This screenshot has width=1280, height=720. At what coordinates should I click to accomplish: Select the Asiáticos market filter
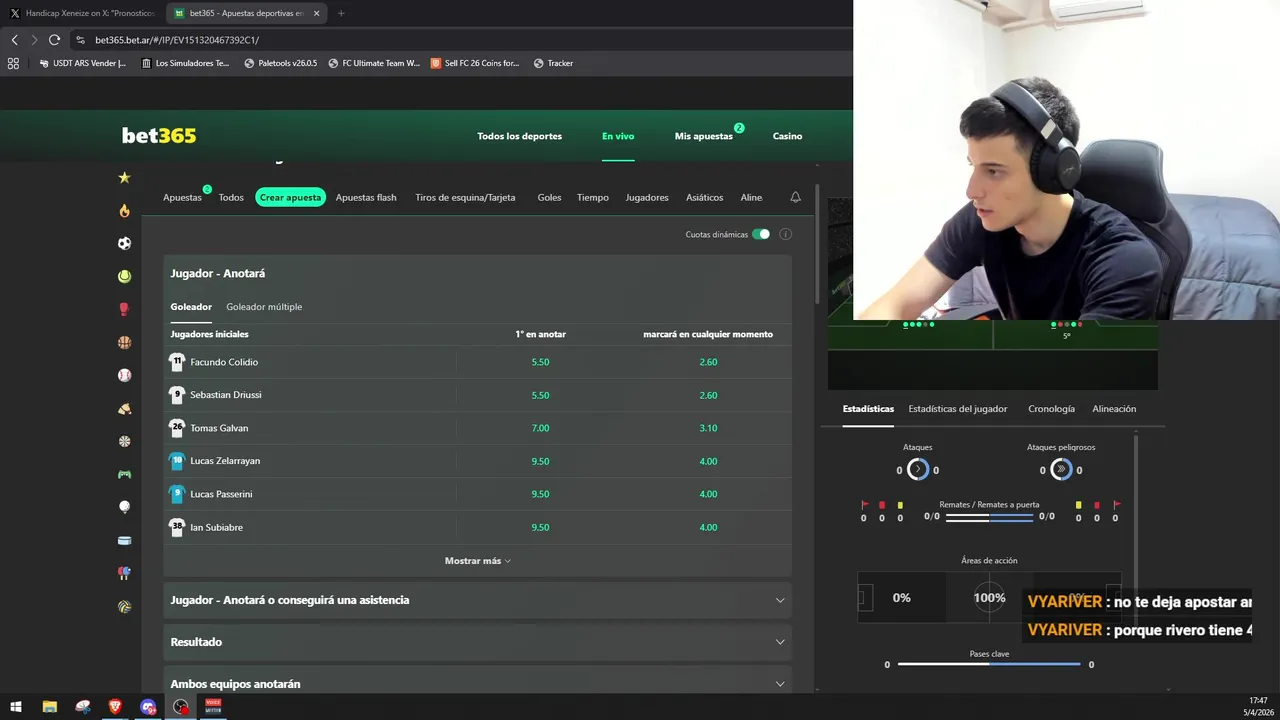point(704,197)
